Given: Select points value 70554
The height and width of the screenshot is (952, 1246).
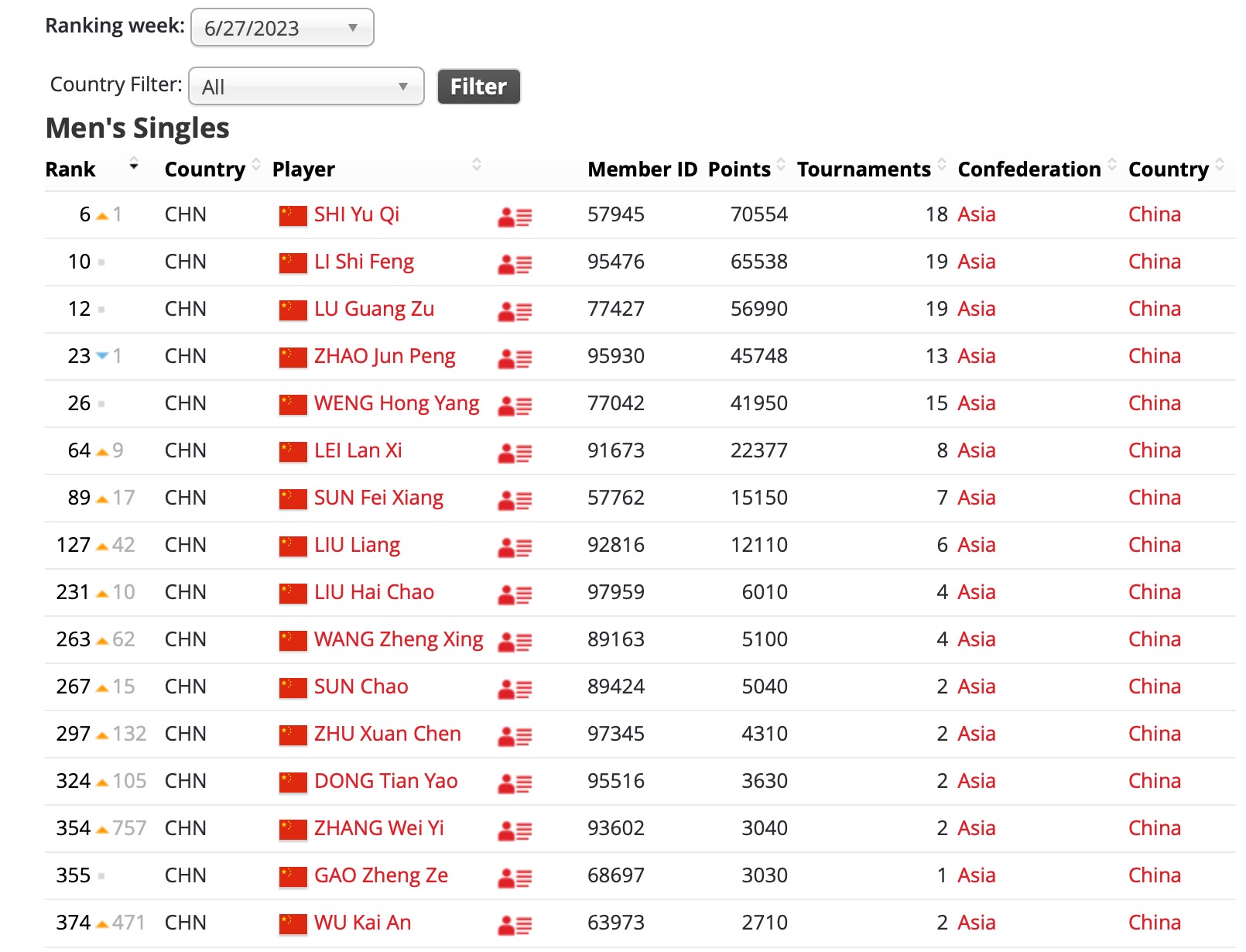Looking at the screenshot, I should pyautogui.click(x=759, y=214).
